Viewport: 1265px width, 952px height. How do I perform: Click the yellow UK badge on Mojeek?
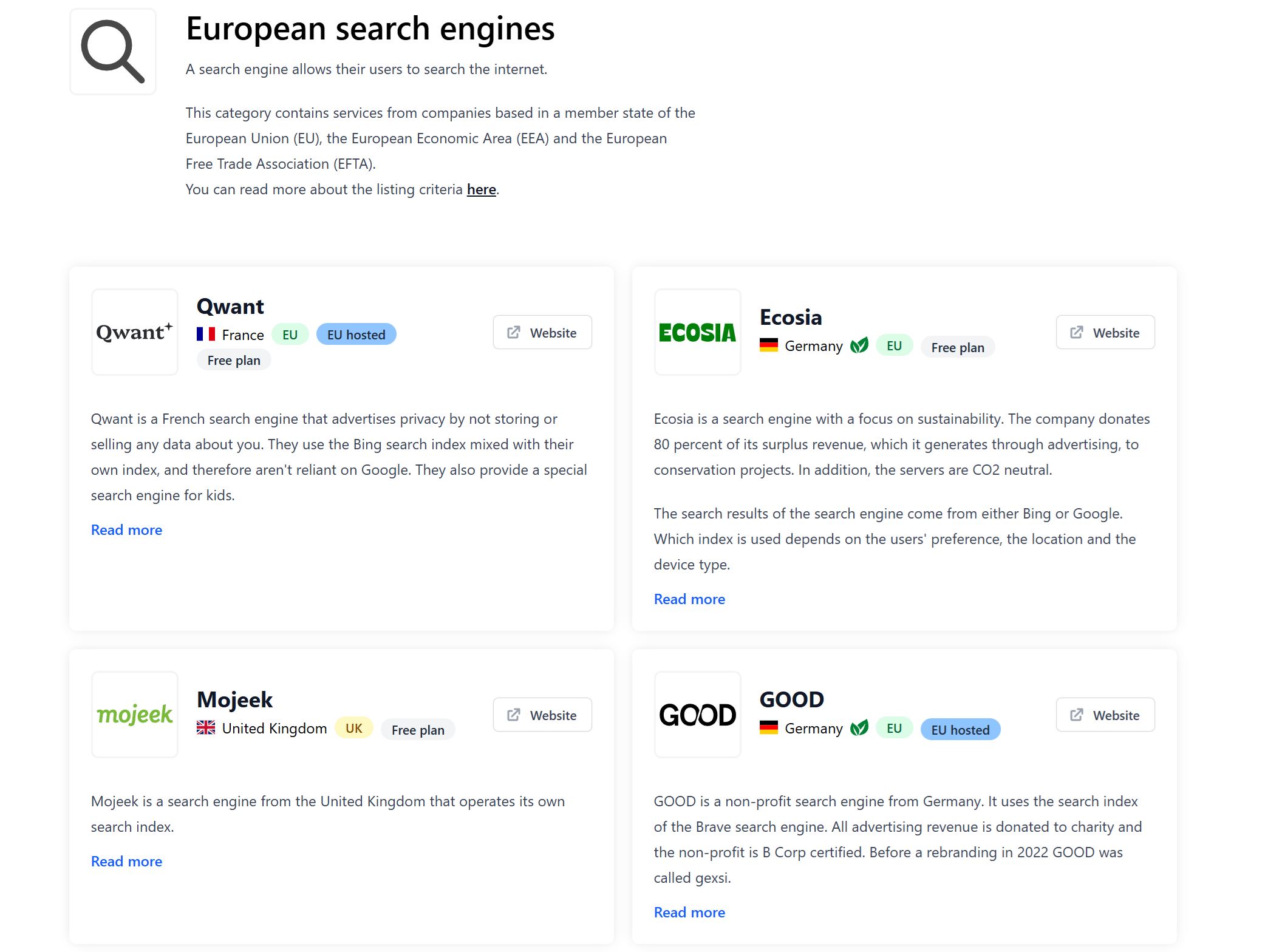tap(353, 728)
